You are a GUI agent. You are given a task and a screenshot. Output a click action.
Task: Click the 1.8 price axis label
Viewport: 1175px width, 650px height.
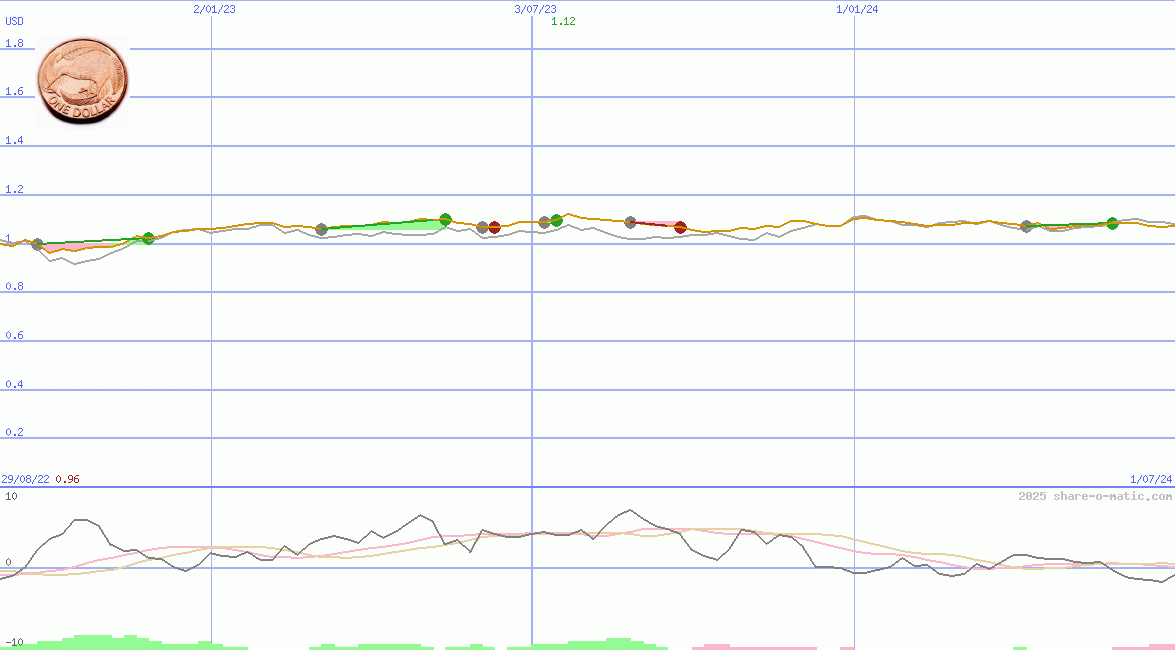(14, 43)
